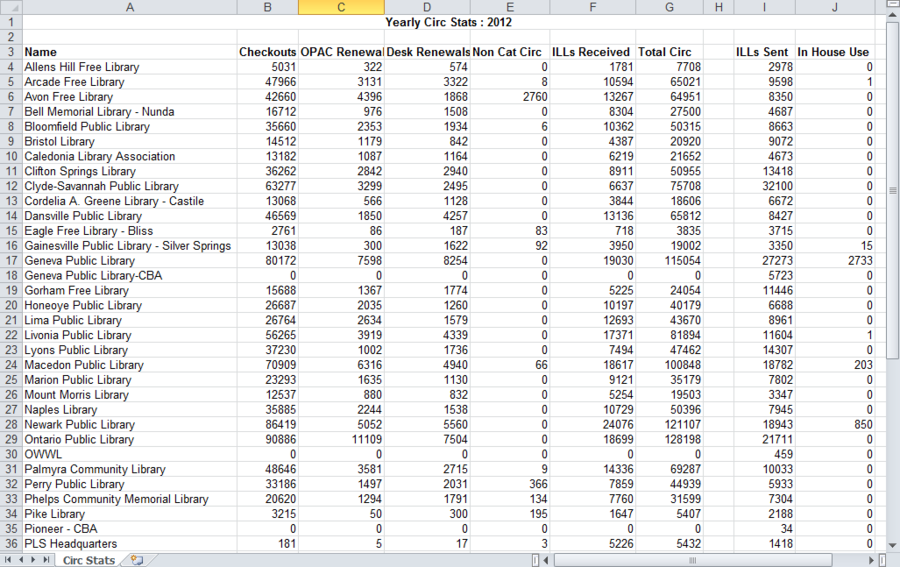
Task: Click the 'ILLs Sent' header cell
Action: (765, 52)
